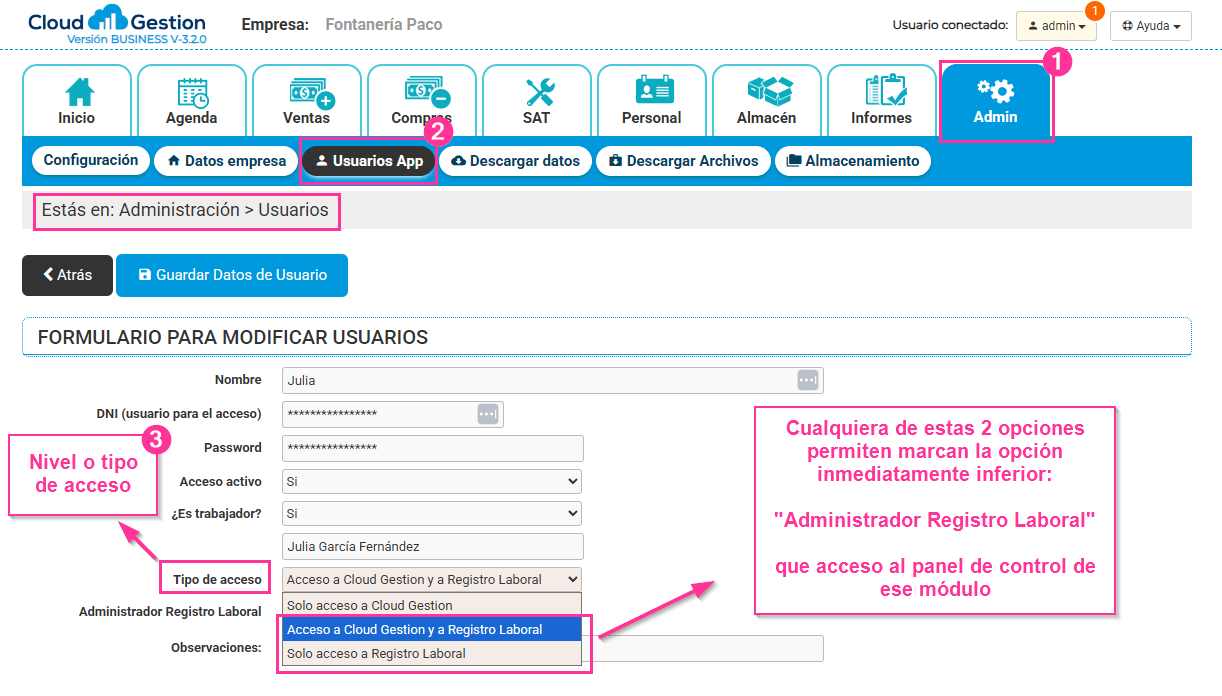The image size is (1222, 696).
Task: Select the Usuarios App pill
Action: (369, 161)
